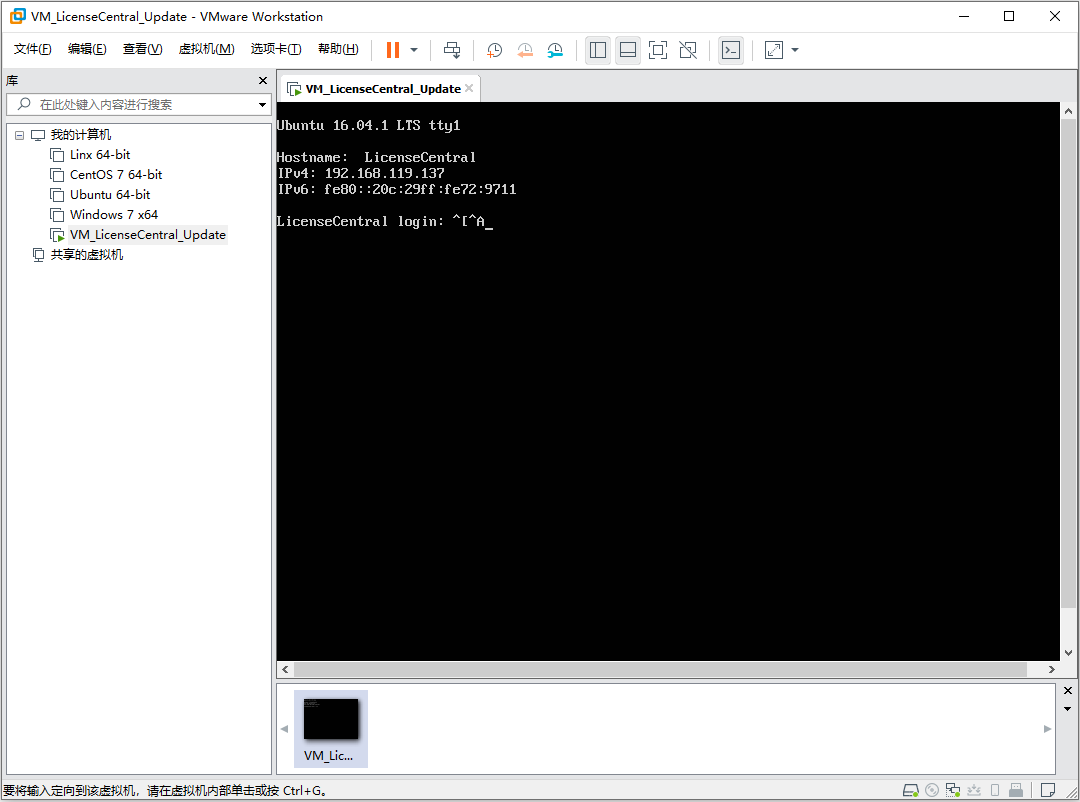Switch to Unity mode
The width and height of the screenshot is (1080, 802).
click(688, 50)
